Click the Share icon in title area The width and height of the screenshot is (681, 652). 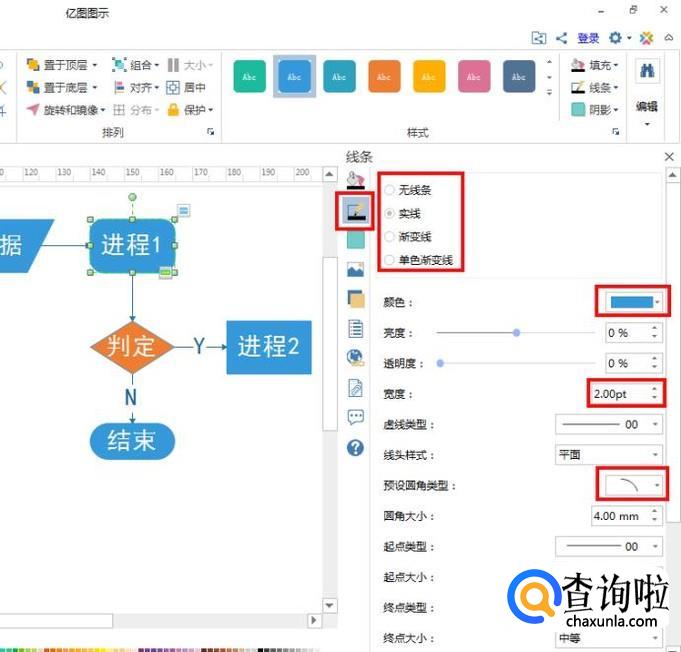tap(561, 38)
